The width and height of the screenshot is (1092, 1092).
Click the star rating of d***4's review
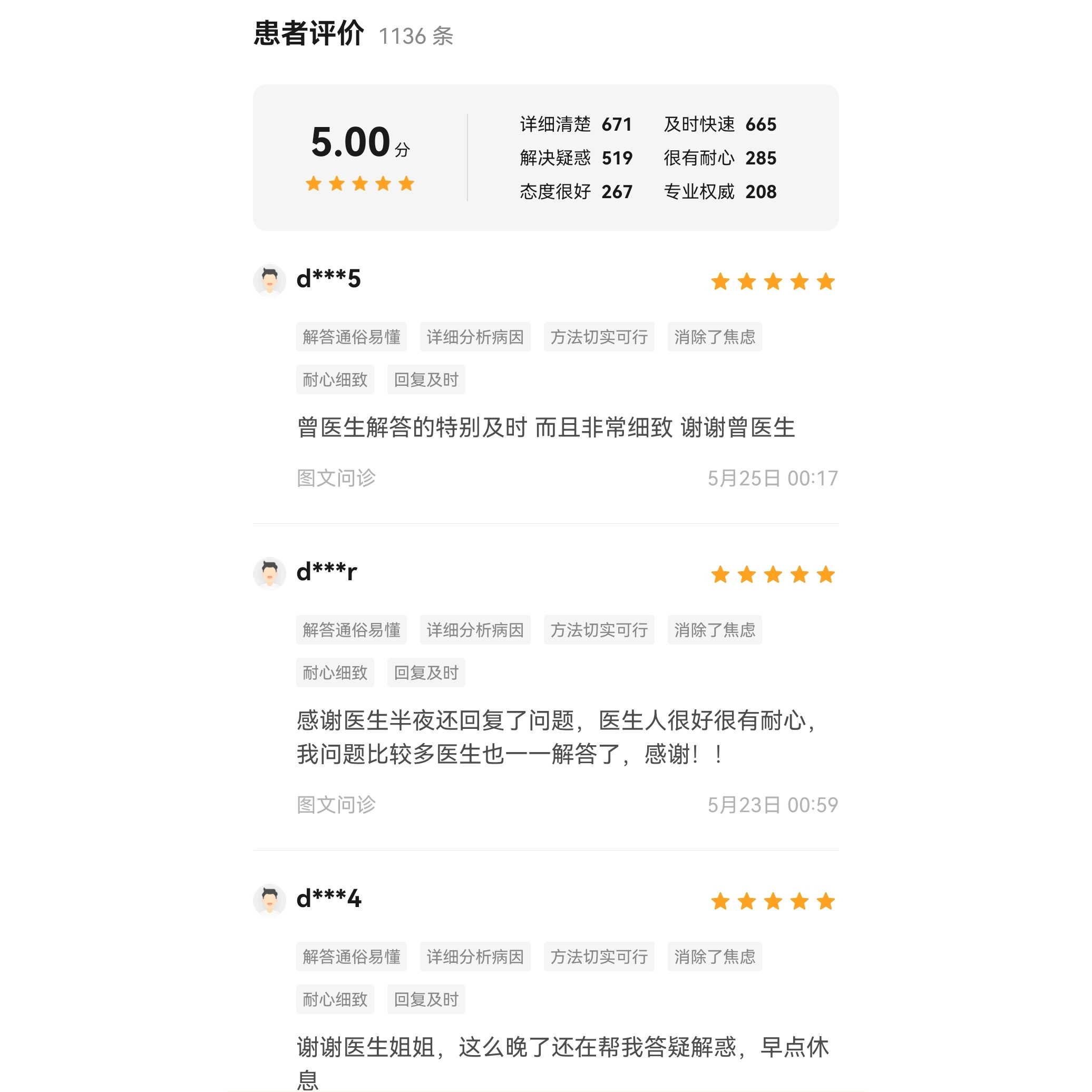tap(773, 901)
